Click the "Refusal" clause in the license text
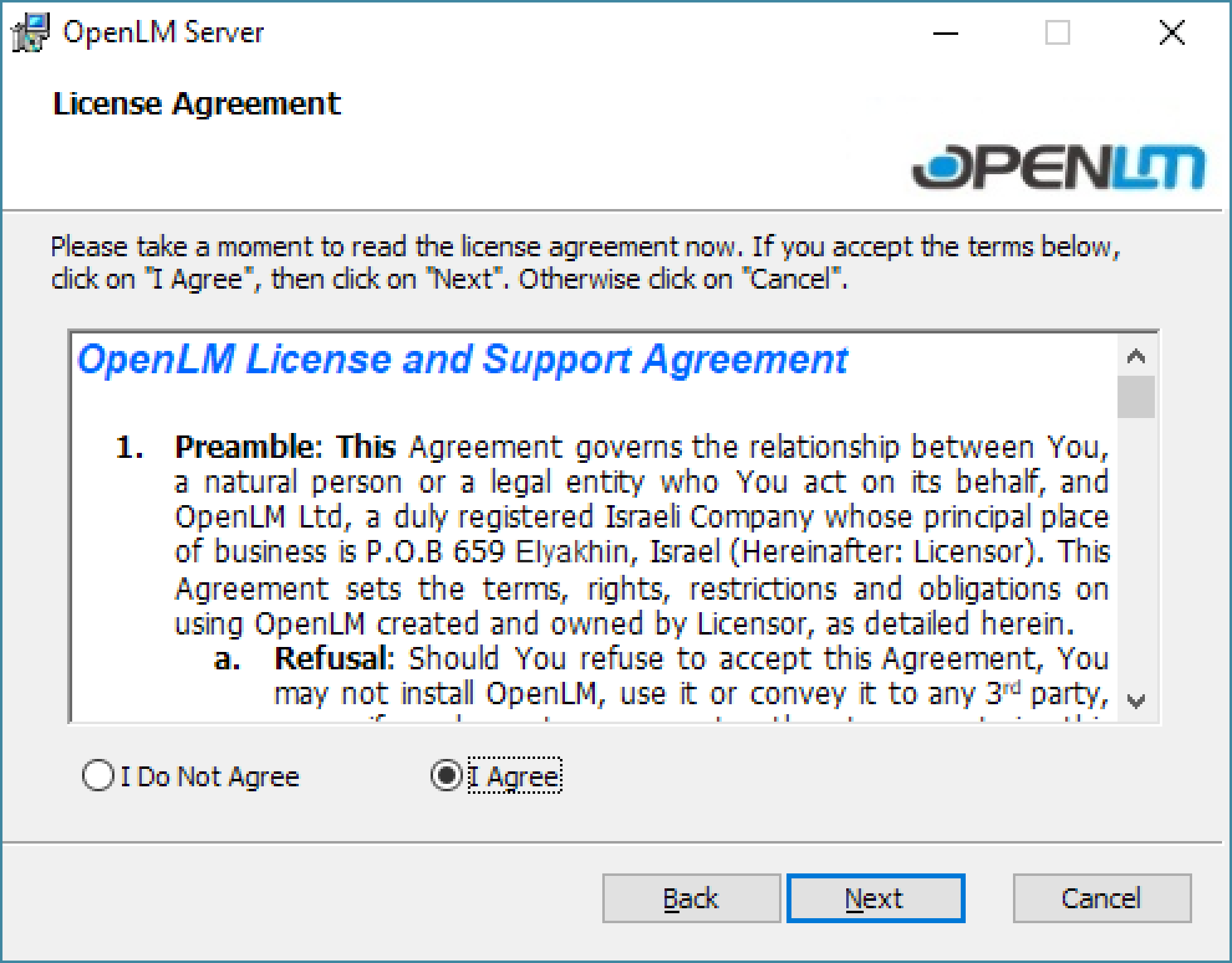Viewport: 1232px width, 963px height. (335, 659)
